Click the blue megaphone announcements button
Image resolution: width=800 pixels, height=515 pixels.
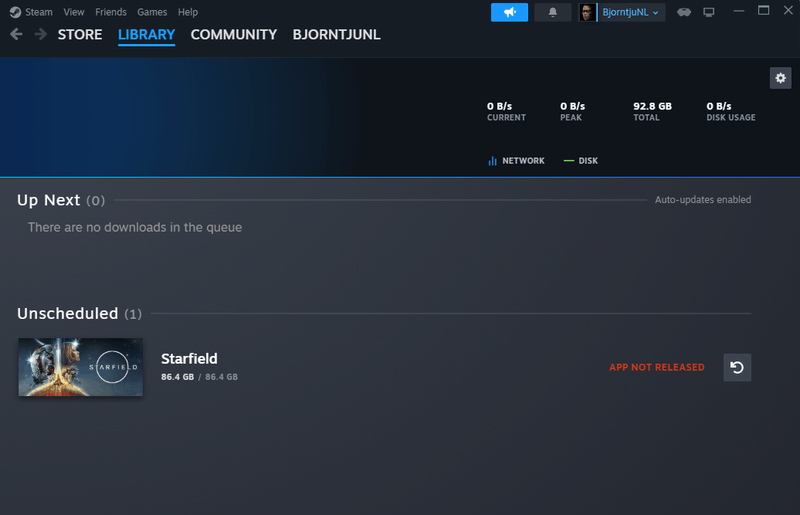point(509,12)
